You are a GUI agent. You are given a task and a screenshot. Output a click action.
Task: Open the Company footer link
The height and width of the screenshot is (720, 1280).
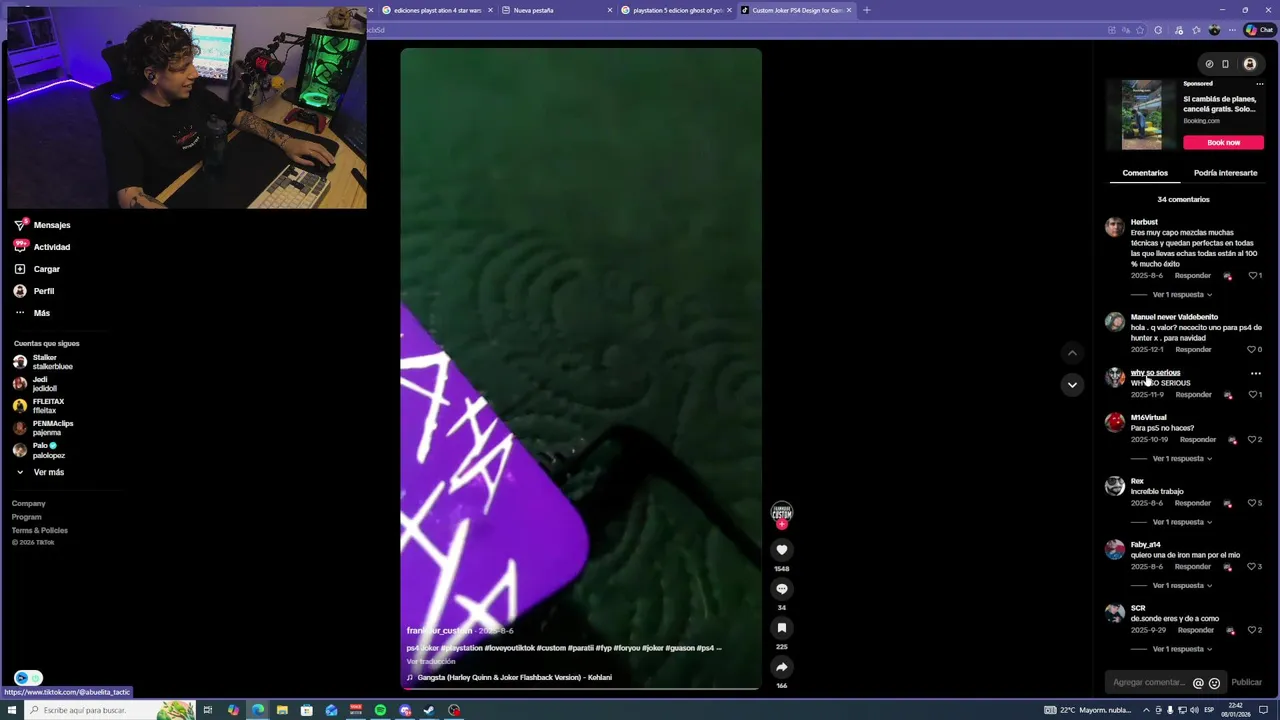[28, 504]
